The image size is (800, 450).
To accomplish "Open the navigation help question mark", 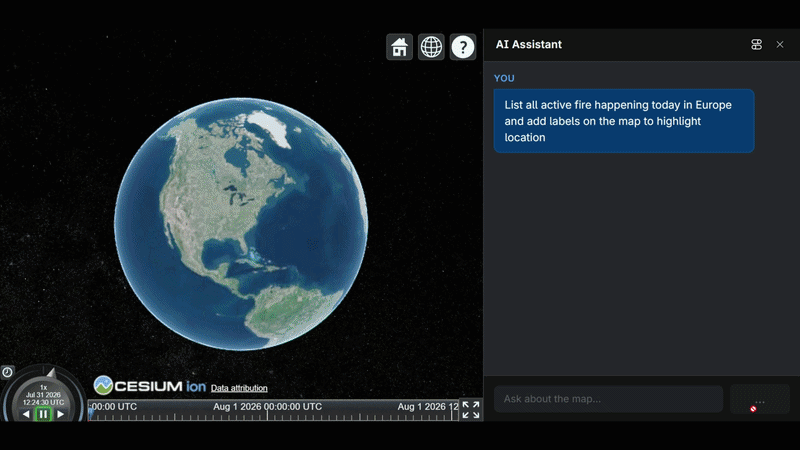I will (463, 47).
